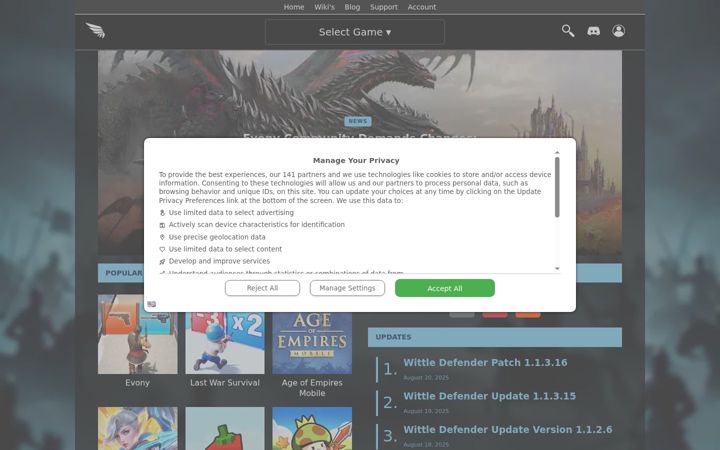Viewport: 720px width, 450px height.
Task: Click the scroll up arrow in dialog
Action: (557, 152)
